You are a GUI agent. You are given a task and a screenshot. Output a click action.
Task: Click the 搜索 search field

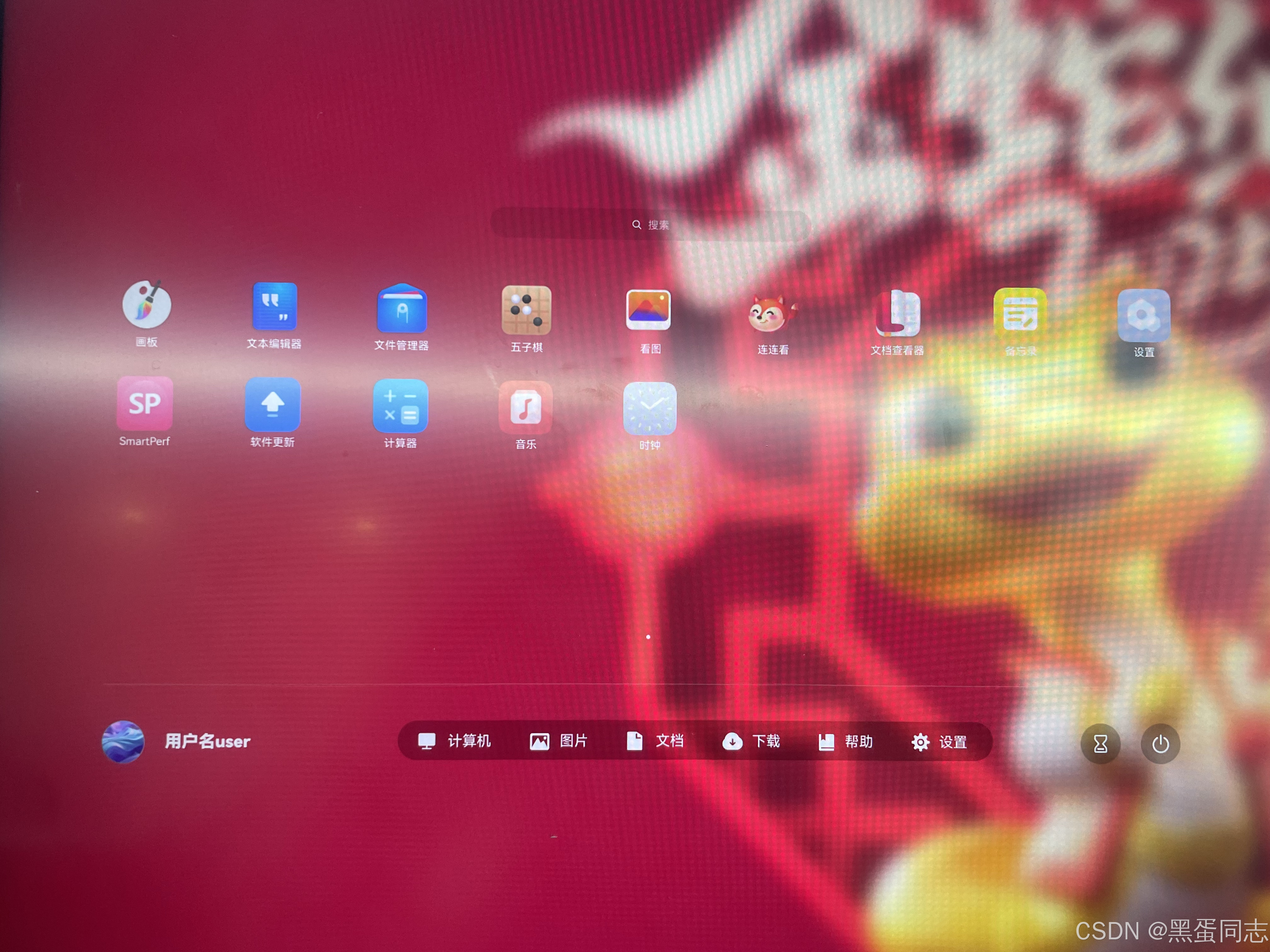pyautogui.click(x=650, y=225)
